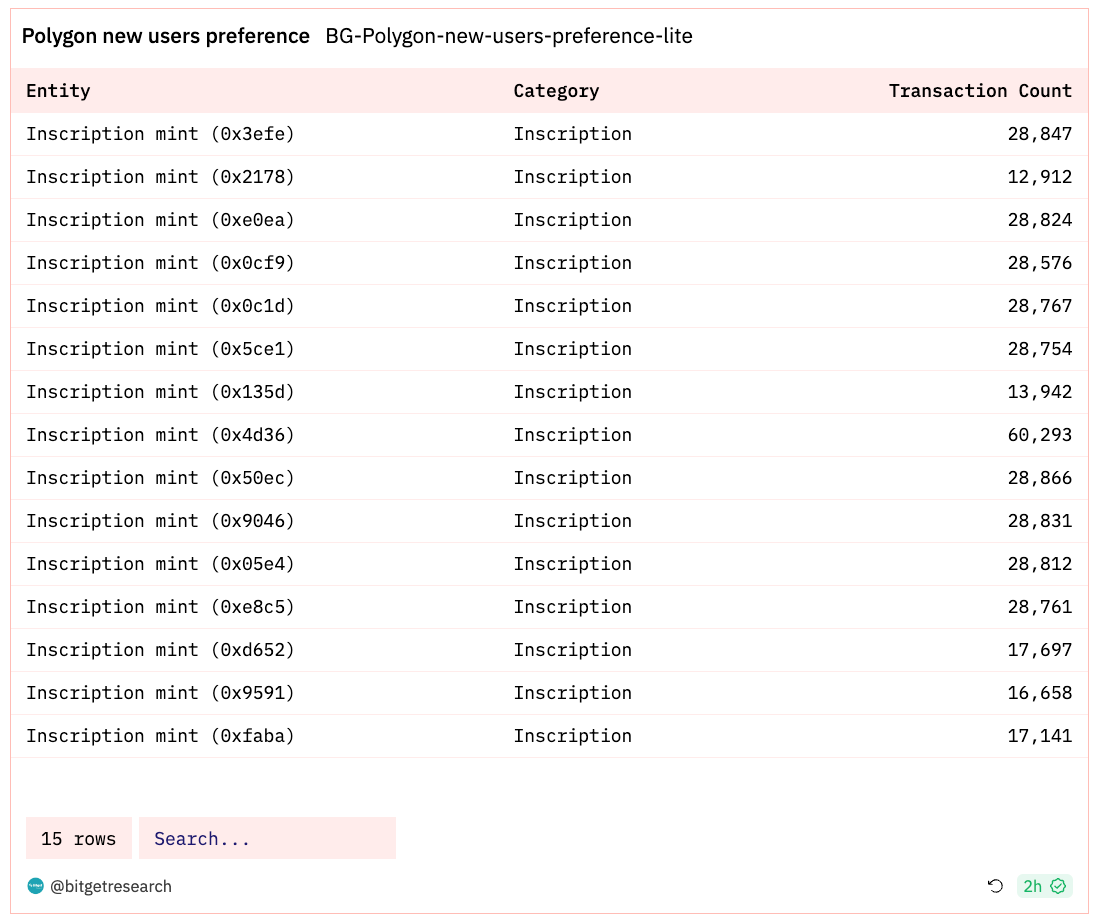Viewport: 1102px width, 918px height.
Task: Sort by the Entity column header
Action: click(x=58, y=91)
